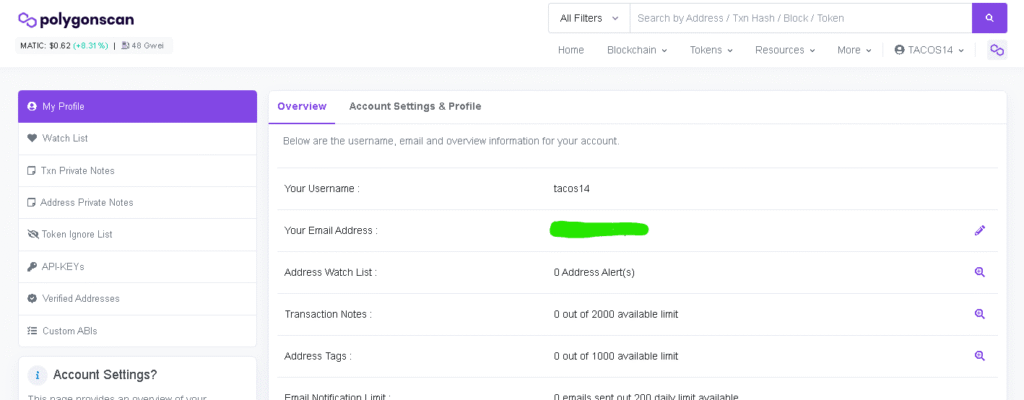Open Token Ignore List sidebar item
The height and width of the screenshot is (400, 1024).
click(76, 234)
